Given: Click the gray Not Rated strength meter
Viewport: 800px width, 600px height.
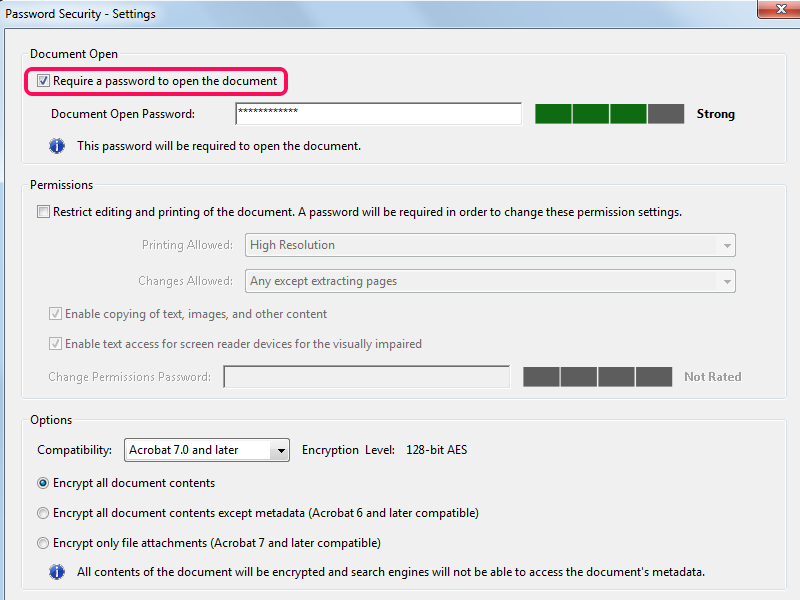Looking at the screenshot, I should (597, 377).
